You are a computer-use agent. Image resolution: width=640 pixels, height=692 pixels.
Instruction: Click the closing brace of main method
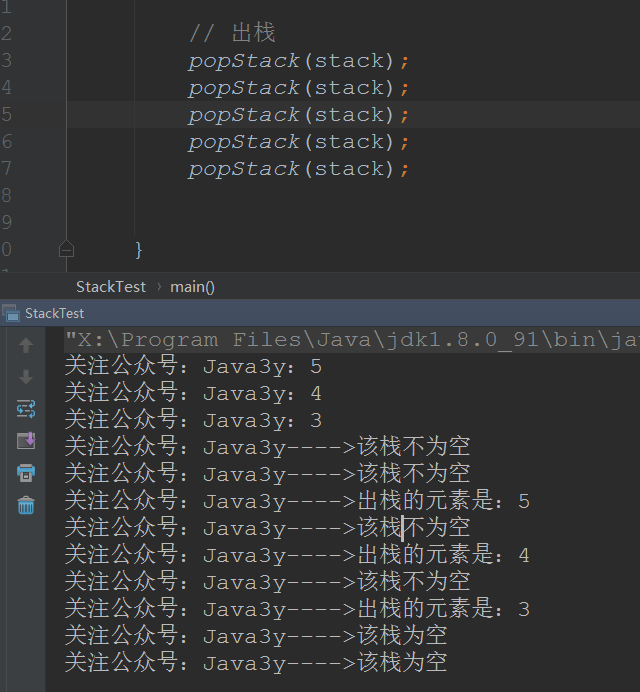[139, 250]
